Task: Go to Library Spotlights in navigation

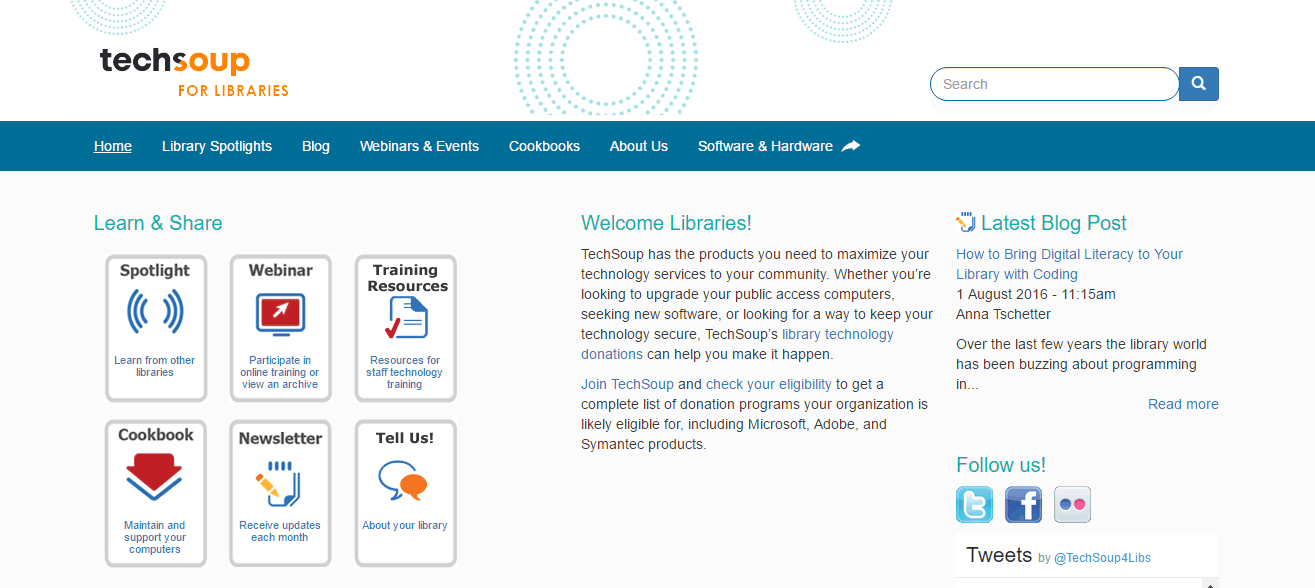Action: (x=217, y=146)
